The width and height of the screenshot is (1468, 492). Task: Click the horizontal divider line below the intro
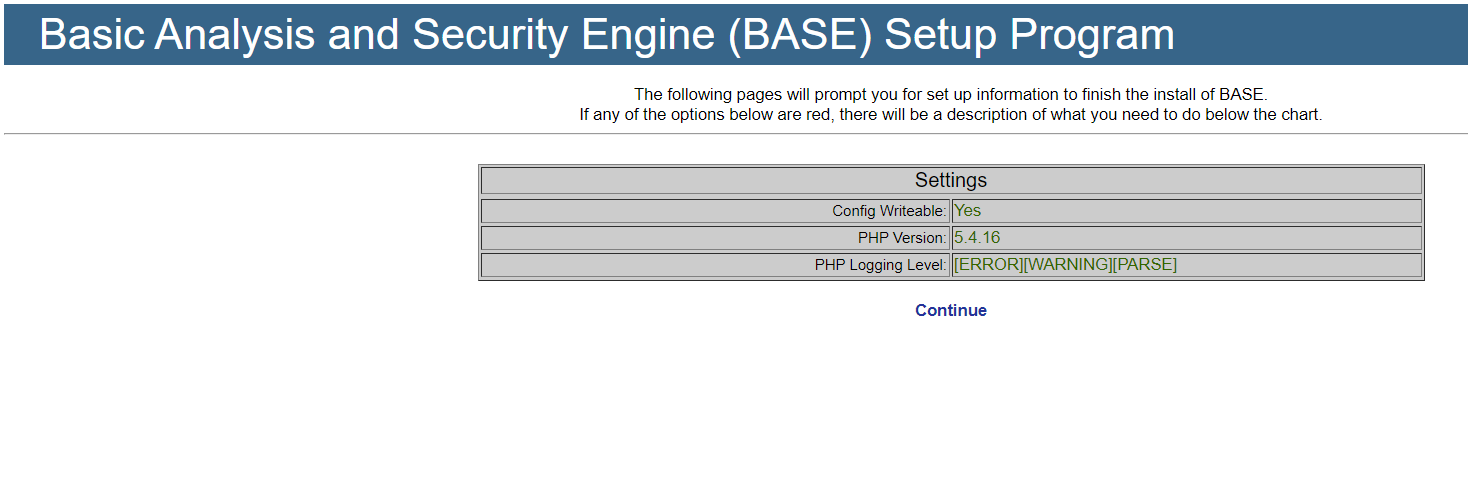[735, 133]
